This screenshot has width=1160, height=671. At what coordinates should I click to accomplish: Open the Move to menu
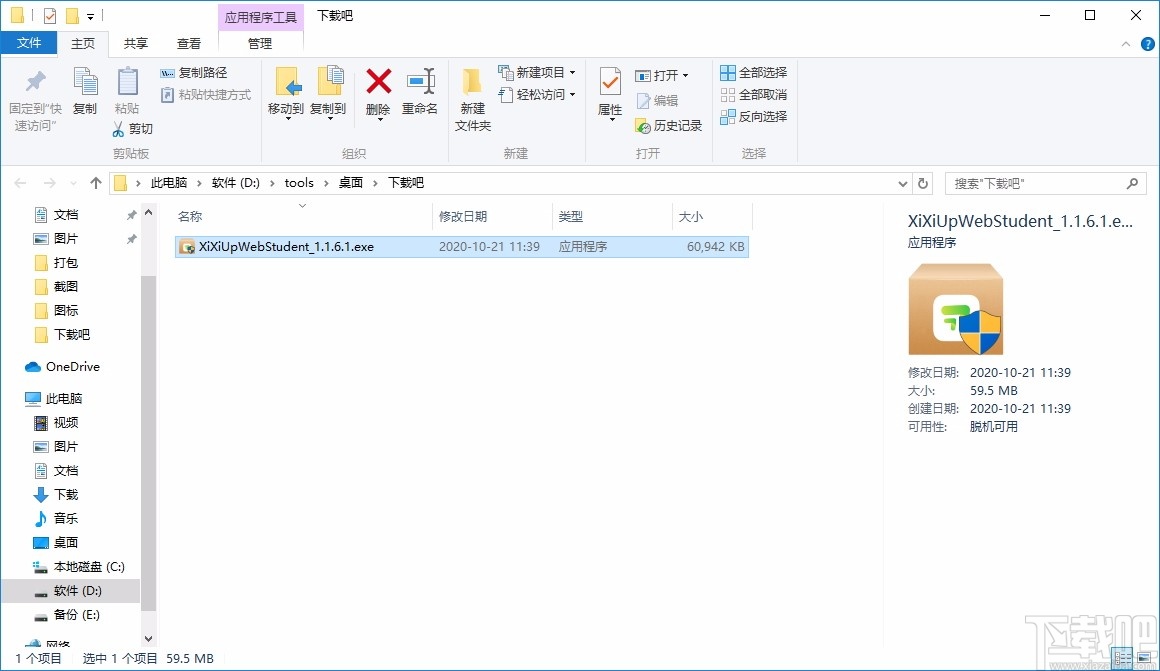click(286, 93)
